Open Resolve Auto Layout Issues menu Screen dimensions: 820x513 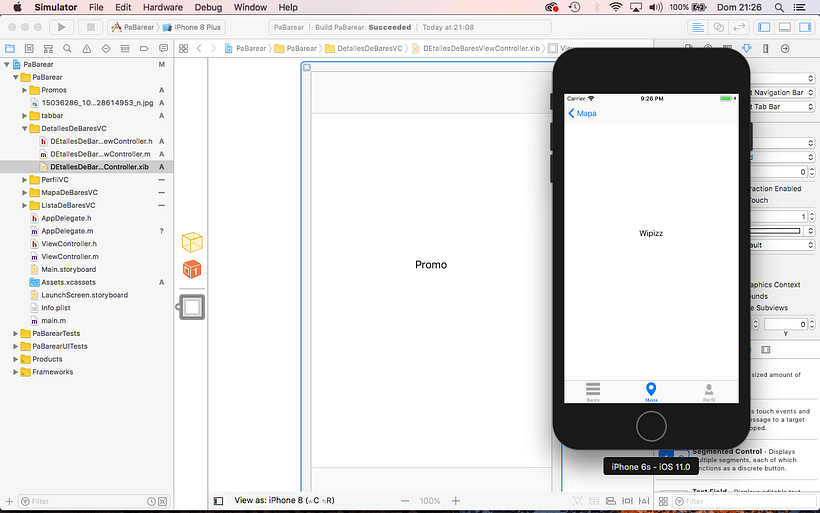(x=644, y=501)
